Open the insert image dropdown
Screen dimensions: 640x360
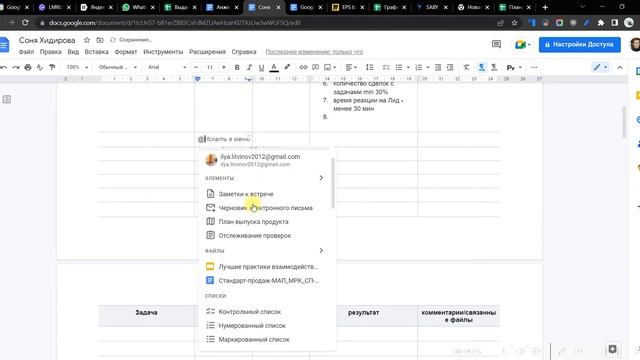coord(330,67)
